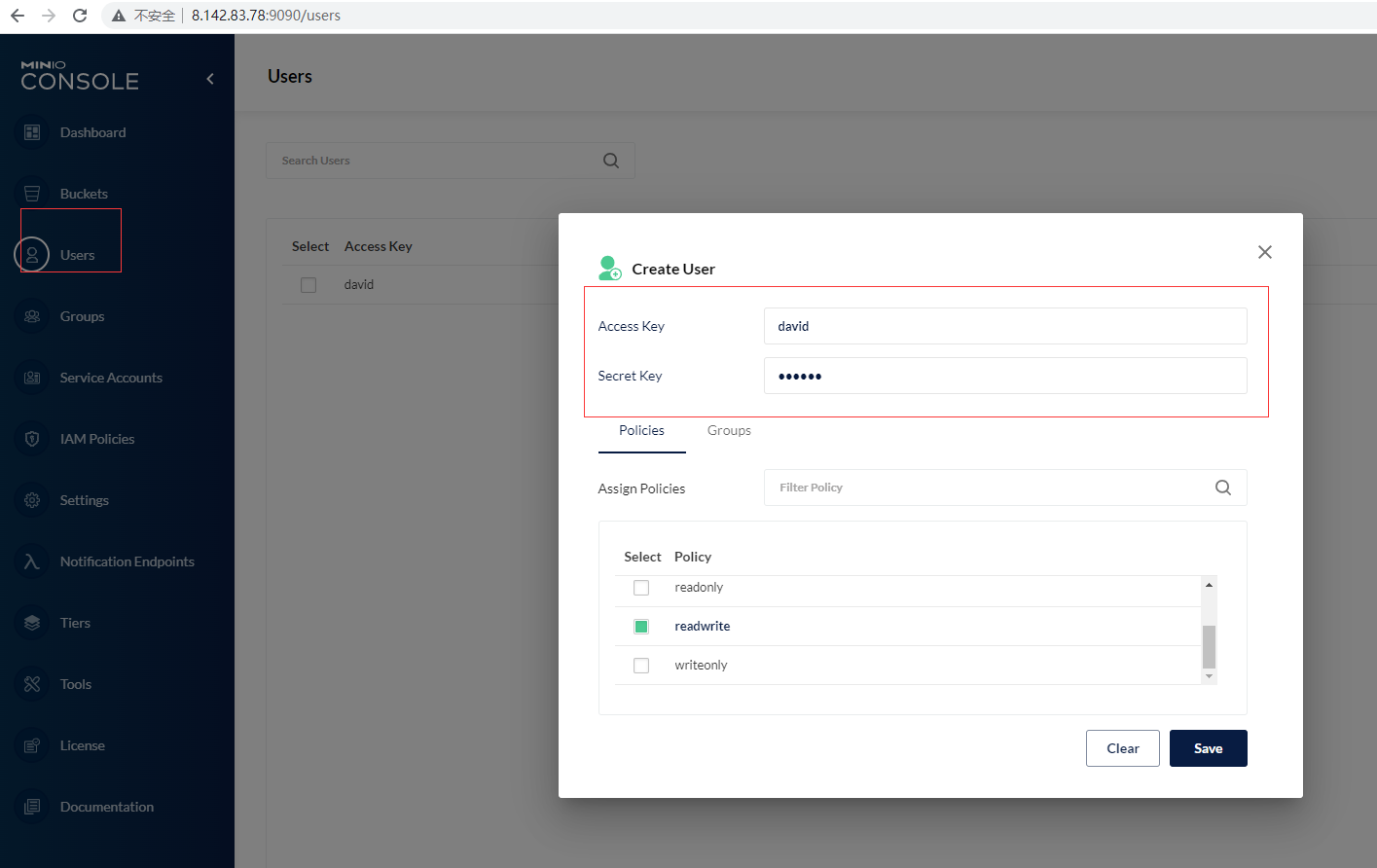Image resolution: width=1377 pixels, height=868 pixels.
Task: Click the Secret Key password field
Action: 1005,376
